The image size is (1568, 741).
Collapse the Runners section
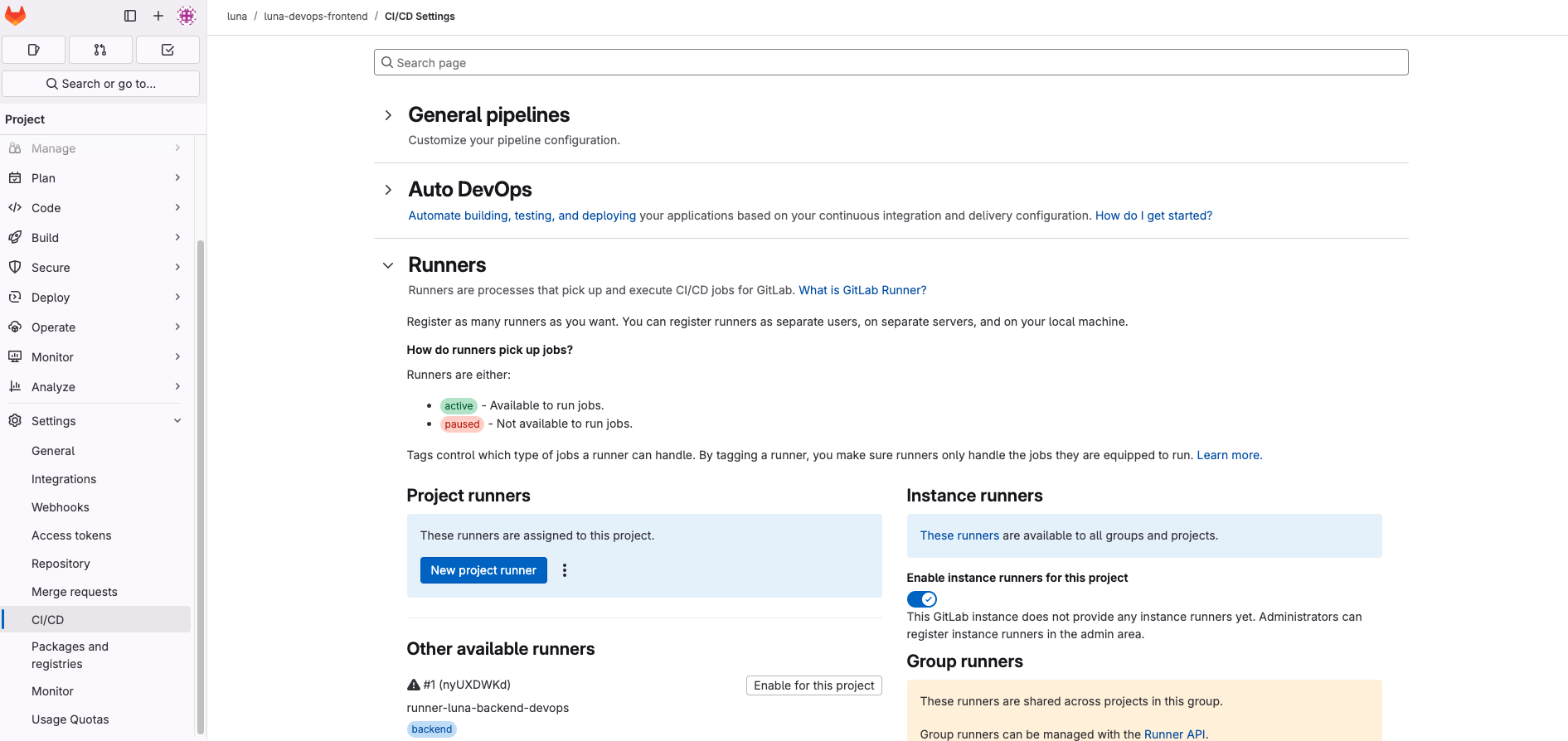pyautogui.click(x=388, y=265)
